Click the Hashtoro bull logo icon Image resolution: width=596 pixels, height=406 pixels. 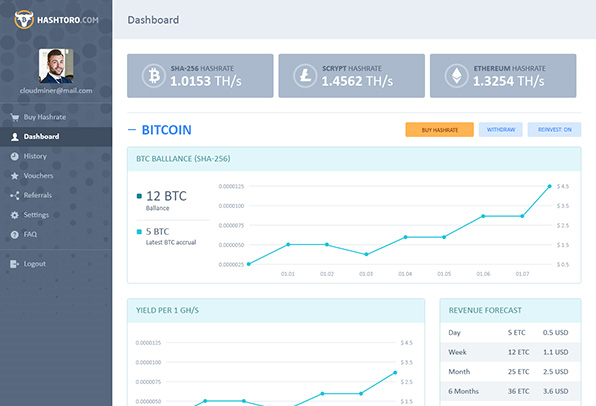coord(24,19)
